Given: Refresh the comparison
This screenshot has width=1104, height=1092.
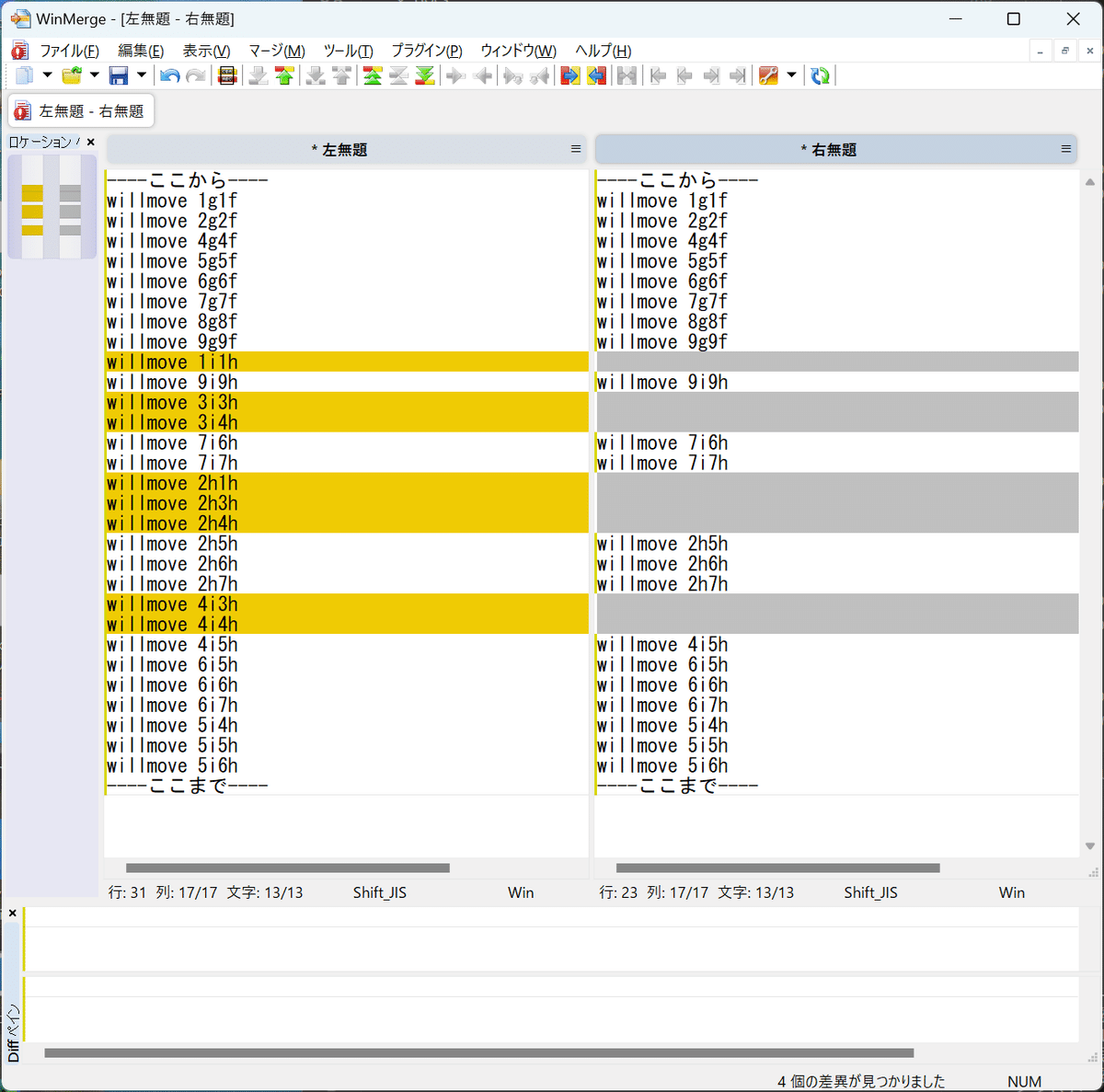Looking at the screenshot, I should pyautogui.click(x=821, y=75).
